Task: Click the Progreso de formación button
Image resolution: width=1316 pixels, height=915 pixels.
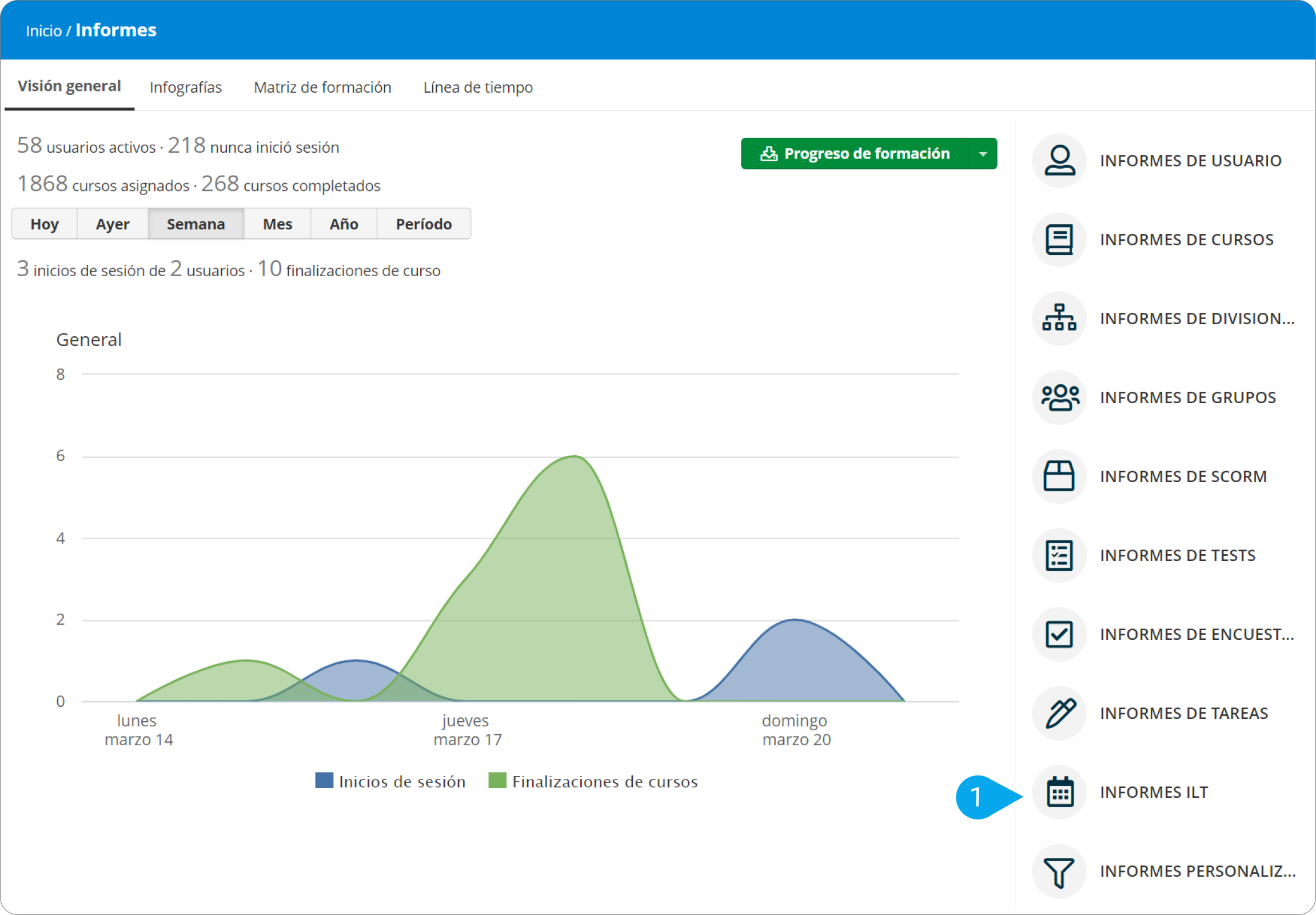Action: pos(855,154)
